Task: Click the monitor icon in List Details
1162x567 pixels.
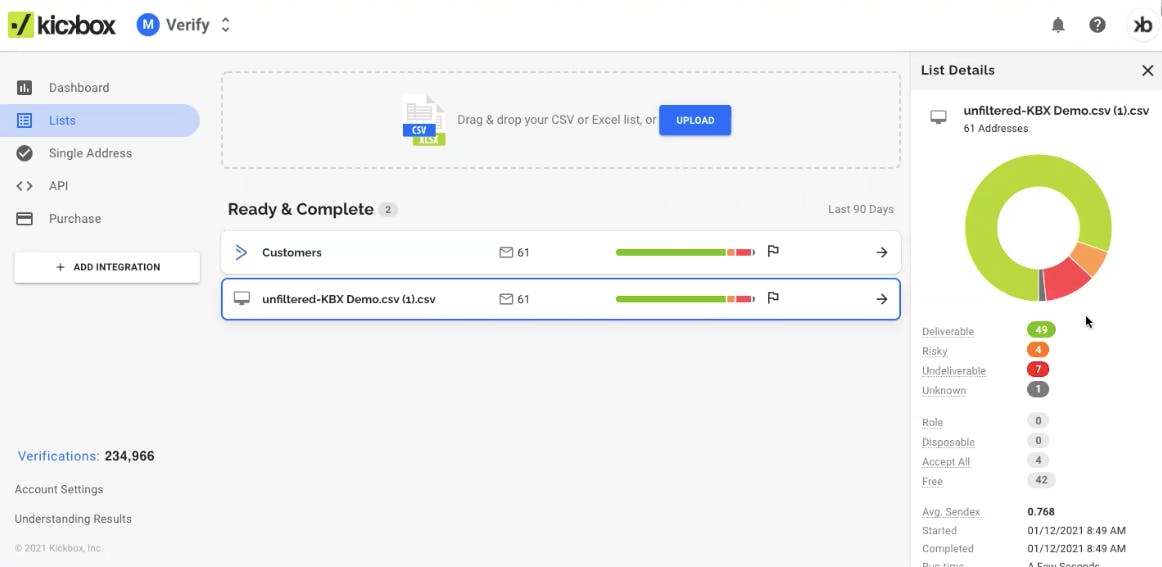Action: pyautogui.click(x=938, y=117)
